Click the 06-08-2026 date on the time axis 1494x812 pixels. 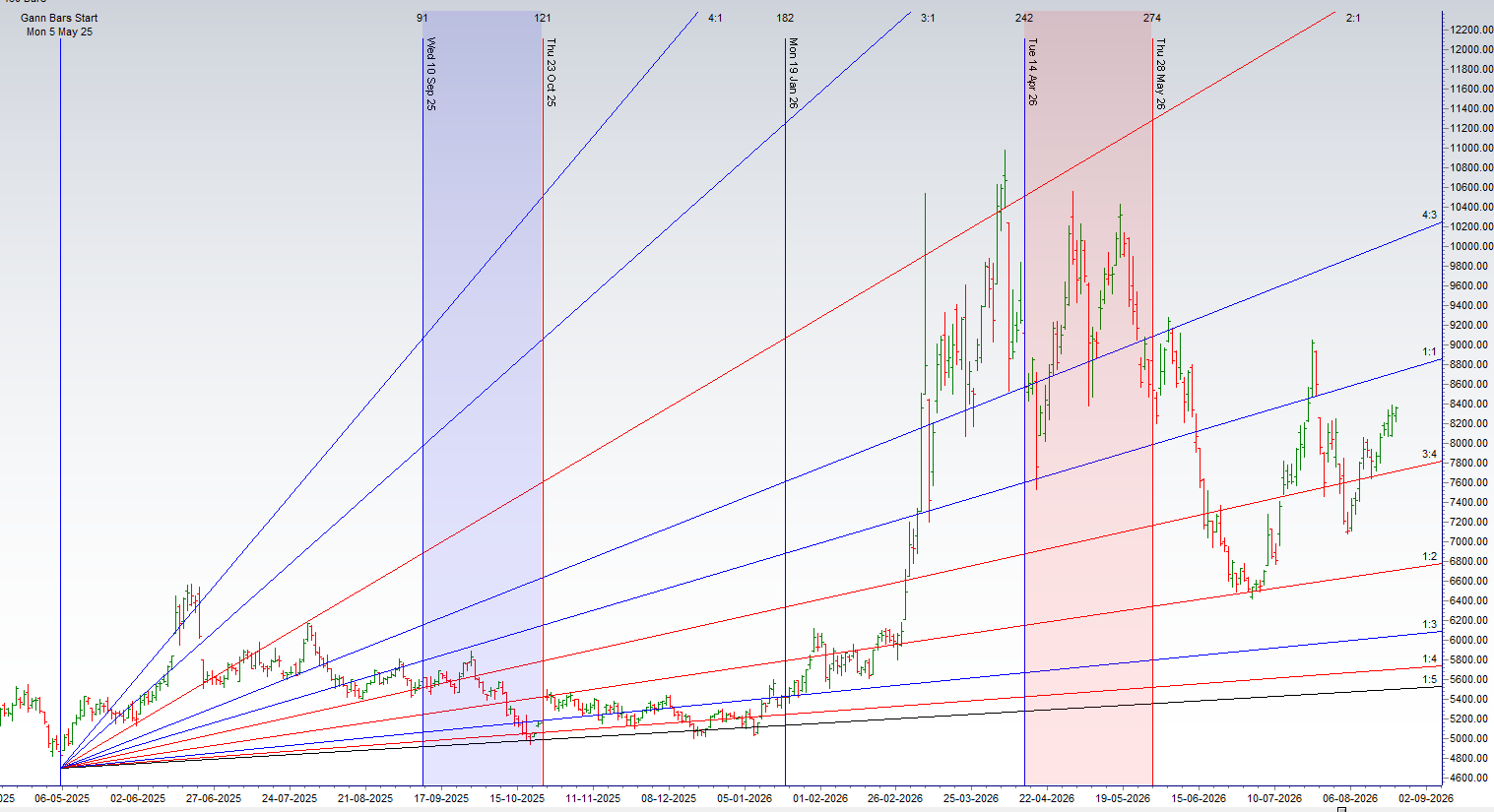(x=1350, y=798)
